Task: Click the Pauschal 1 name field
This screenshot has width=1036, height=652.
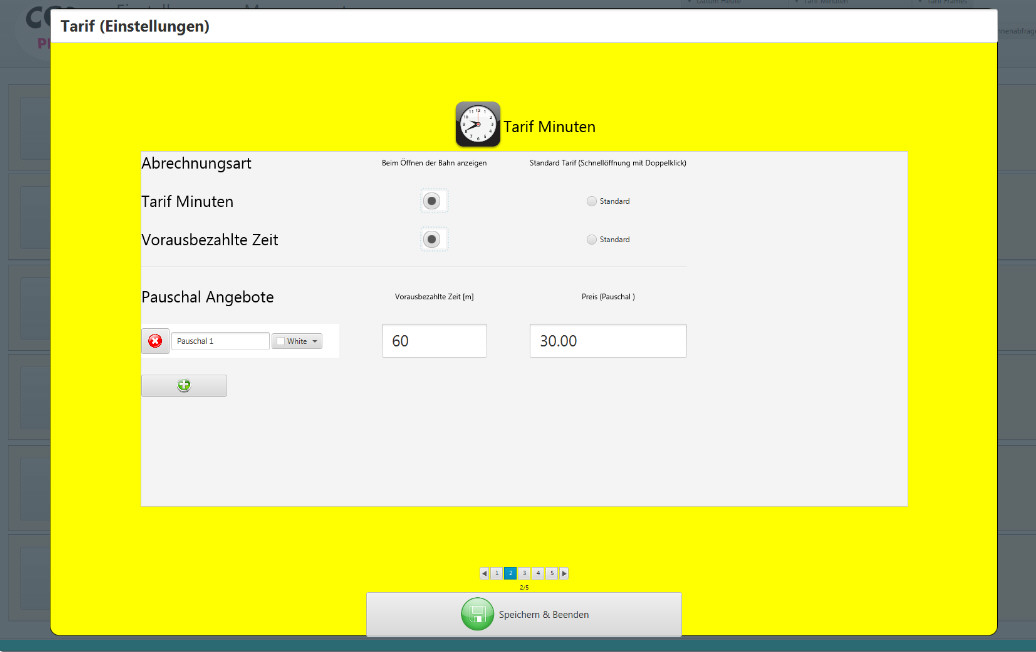Action: (x=220, y=342)
